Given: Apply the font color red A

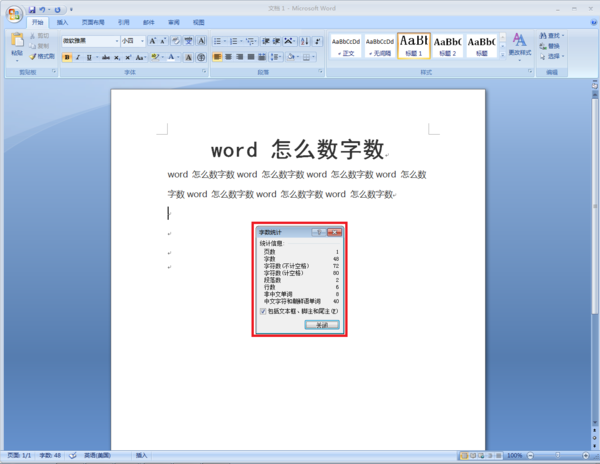Looking at the screenshot, I should click(171, 57).
